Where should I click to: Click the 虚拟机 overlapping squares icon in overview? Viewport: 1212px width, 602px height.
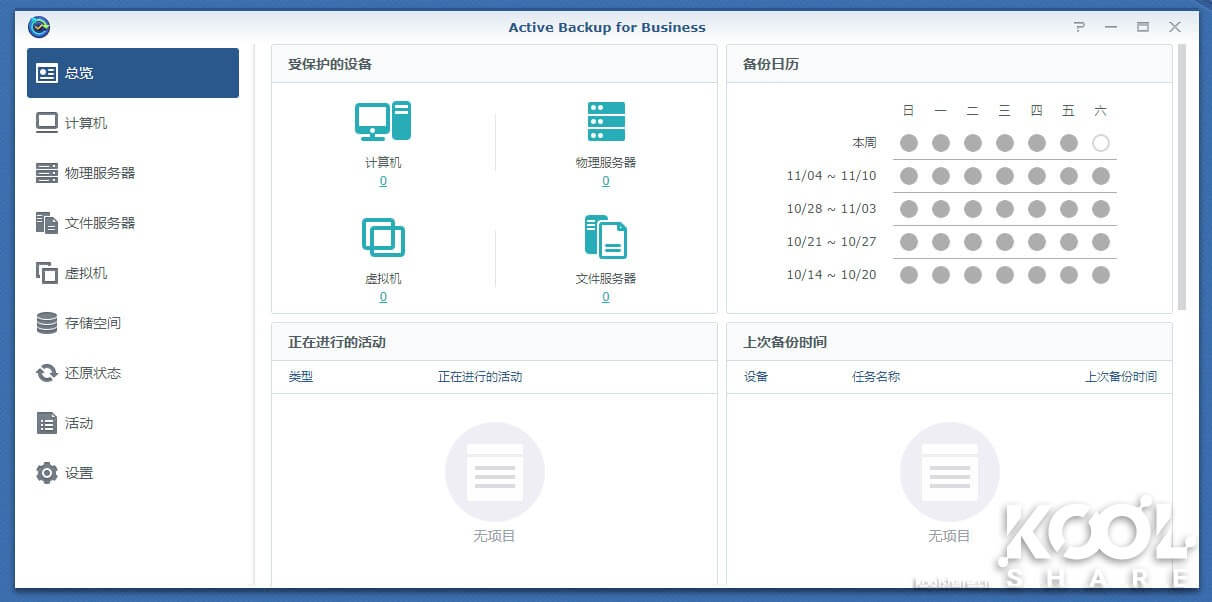[x=383, y=238]
